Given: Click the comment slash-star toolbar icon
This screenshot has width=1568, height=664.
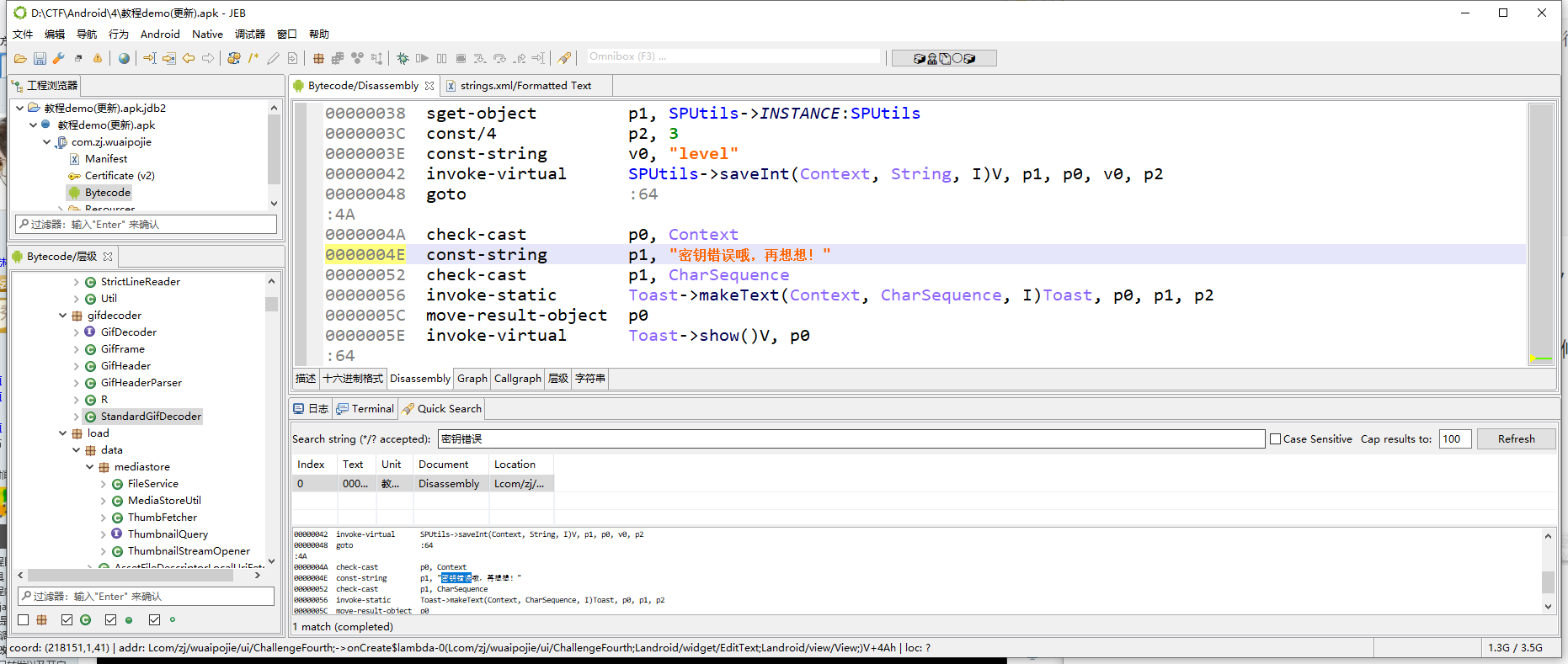Looking at the screenshot, I should pos(253,58).
